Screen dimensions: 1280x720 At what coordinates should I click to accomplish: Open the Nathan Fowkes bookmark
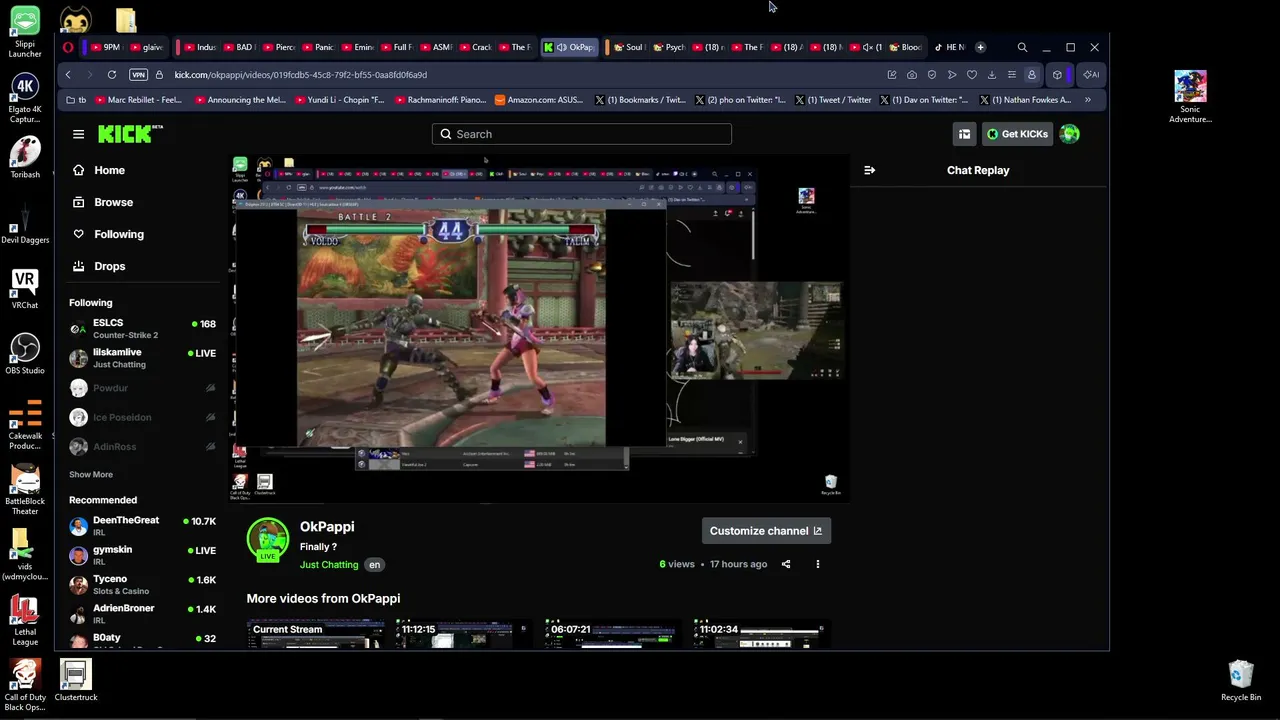[x=1025, y=100]
